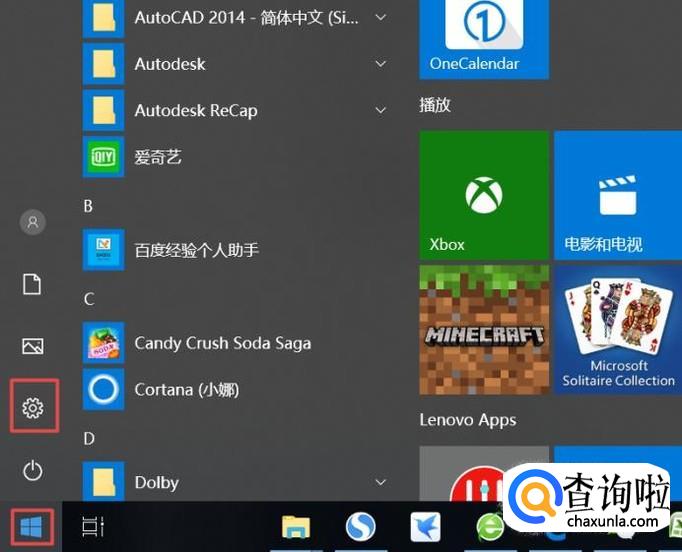Open the Xbox tile
Viewport: 682px width, 552px height.
click(484, 195)
